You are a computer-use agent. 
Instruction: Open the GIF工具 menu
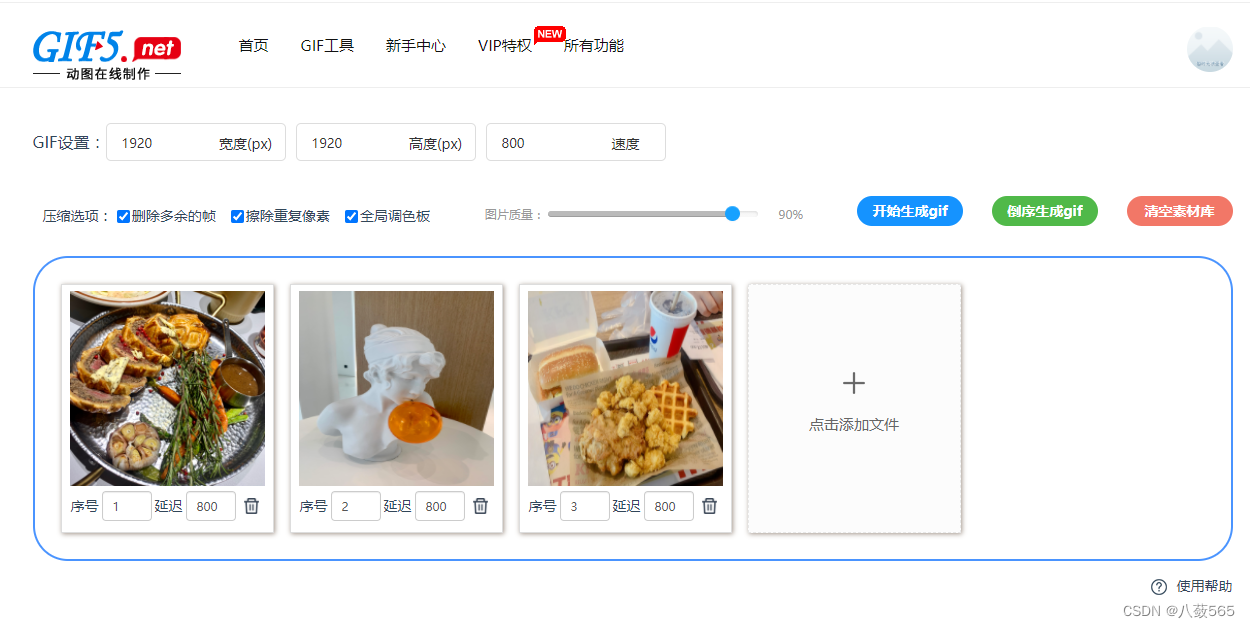pyautogui.click(x=327, y=46)
